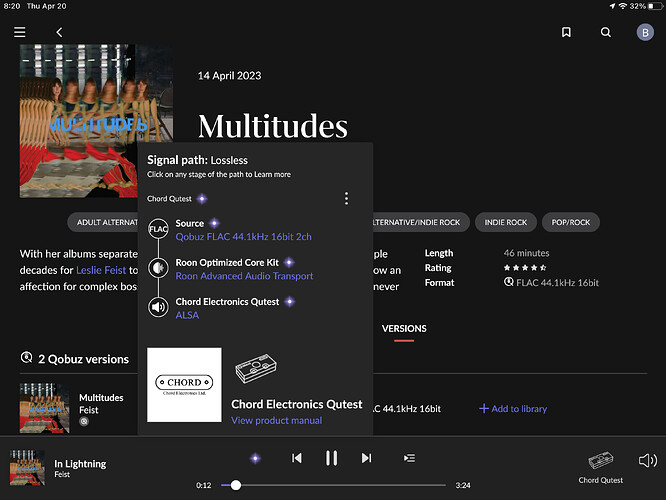Open the volume speaker control
This screenshot has width=666, height=500.
click(648, 460)
